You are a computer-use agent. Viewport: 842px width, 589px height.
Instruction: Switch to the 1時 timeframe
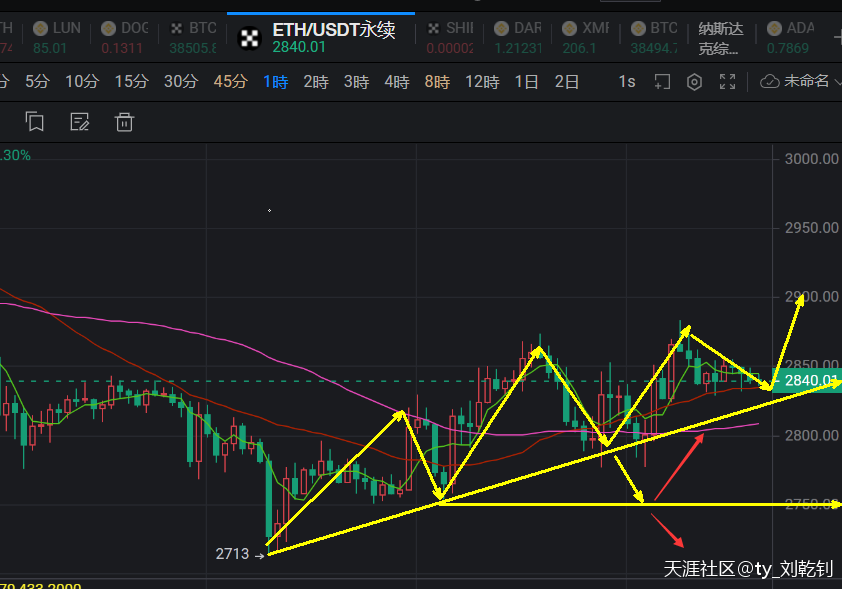click(x=275, y=82)
